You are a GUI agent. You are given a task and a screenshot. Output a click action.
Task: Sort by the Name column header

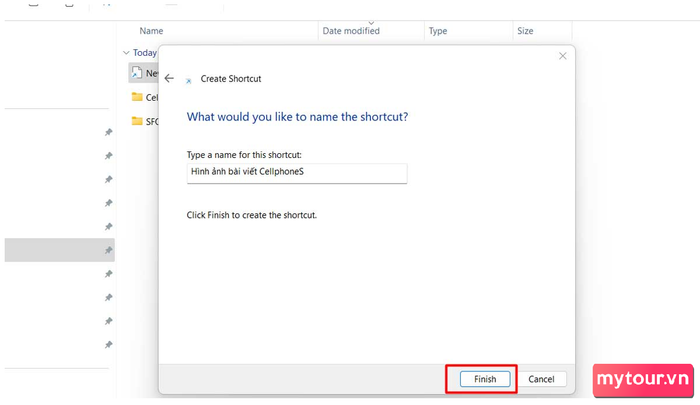pyautogui.click(x=151, y=31)
